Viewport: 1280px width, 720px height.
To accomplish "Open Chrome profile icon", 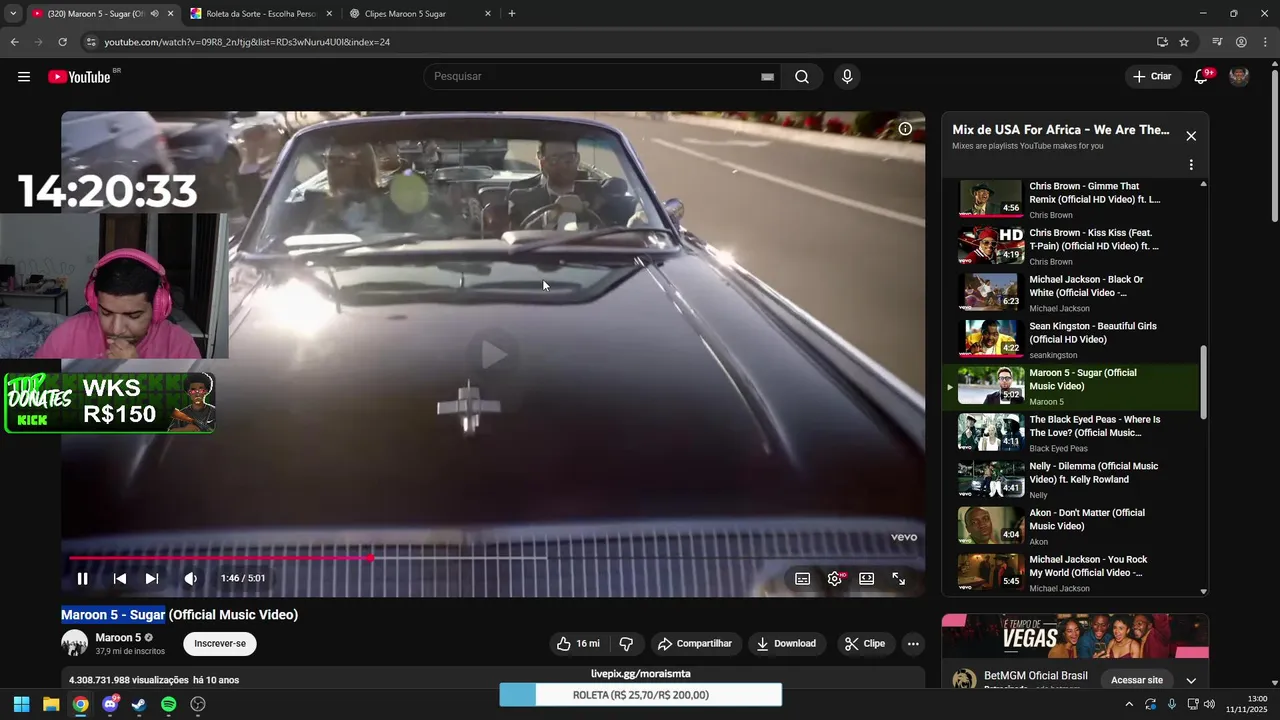I will pos(1241,42).
